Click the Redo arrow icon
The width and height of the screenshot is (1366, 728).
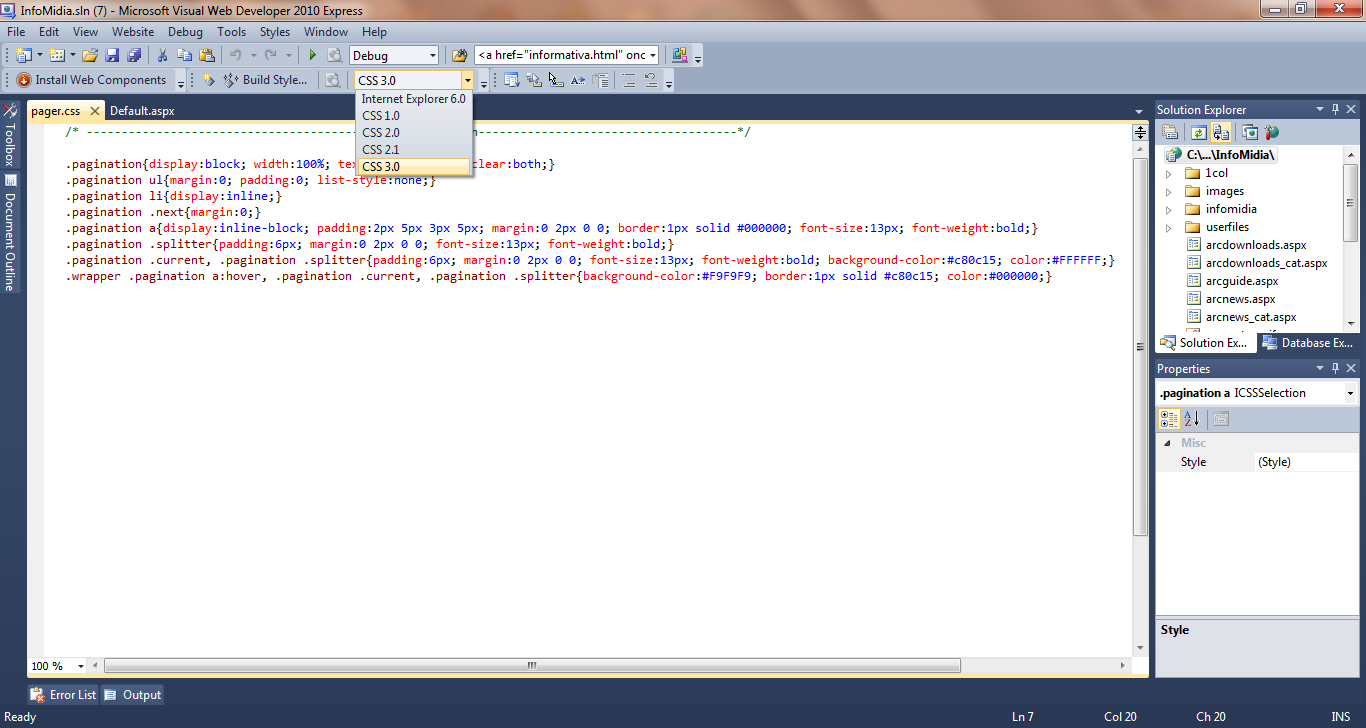click(271, 55)
